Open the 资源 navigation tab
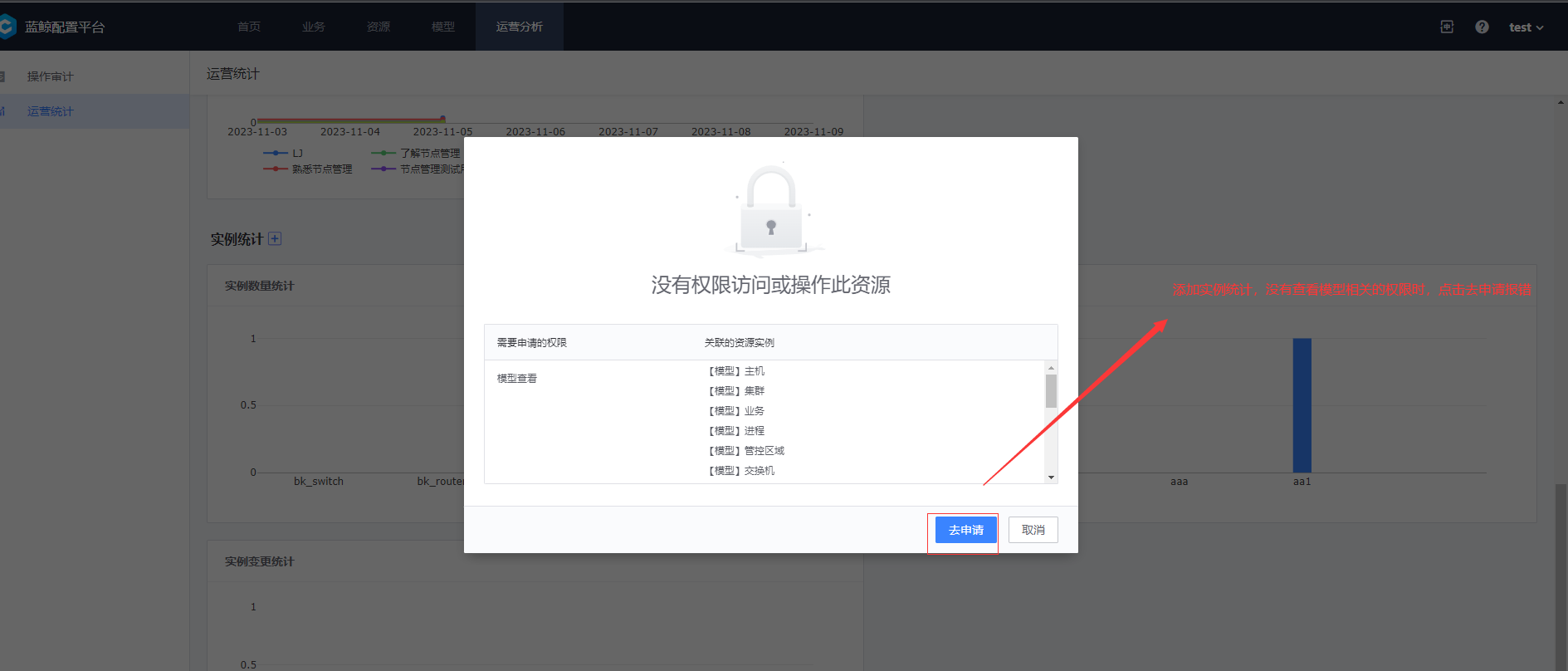This screenshot has width=1568, height=671. tap(379, 27)
